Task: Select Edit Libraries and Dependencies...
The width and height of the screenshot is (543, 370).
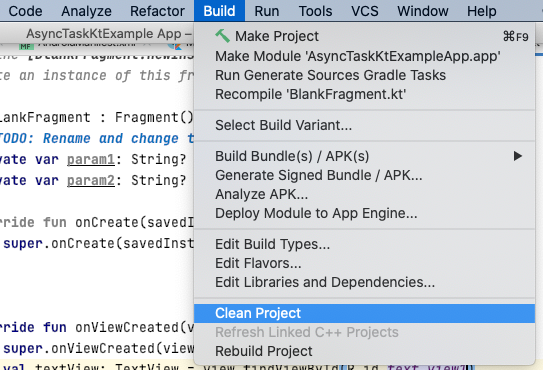Action: pyautogui.click(x=364, y=282)
